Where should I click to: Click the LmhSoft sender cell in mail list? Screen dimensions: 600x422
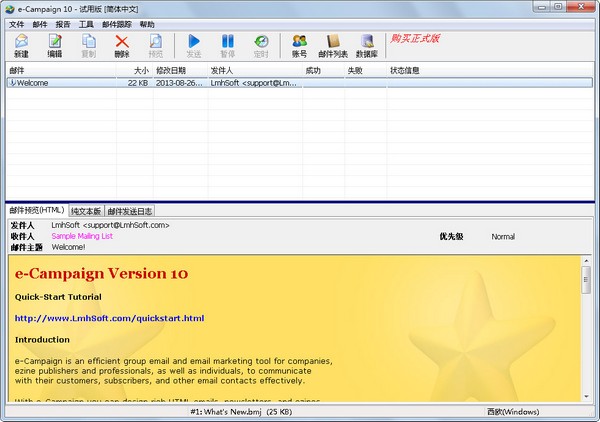(x=253, y=83)
